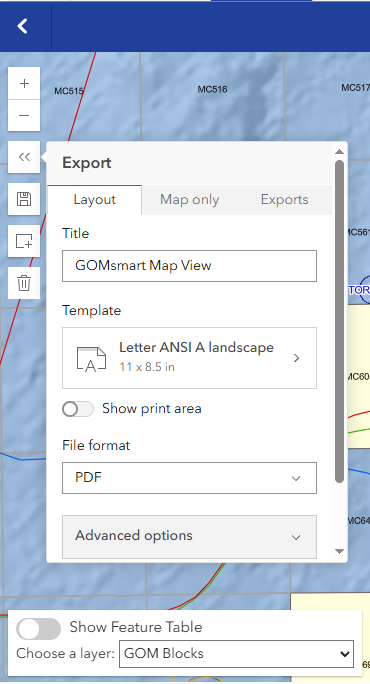Open the GOM Blocks layer dropdown

tap(236, 653)
